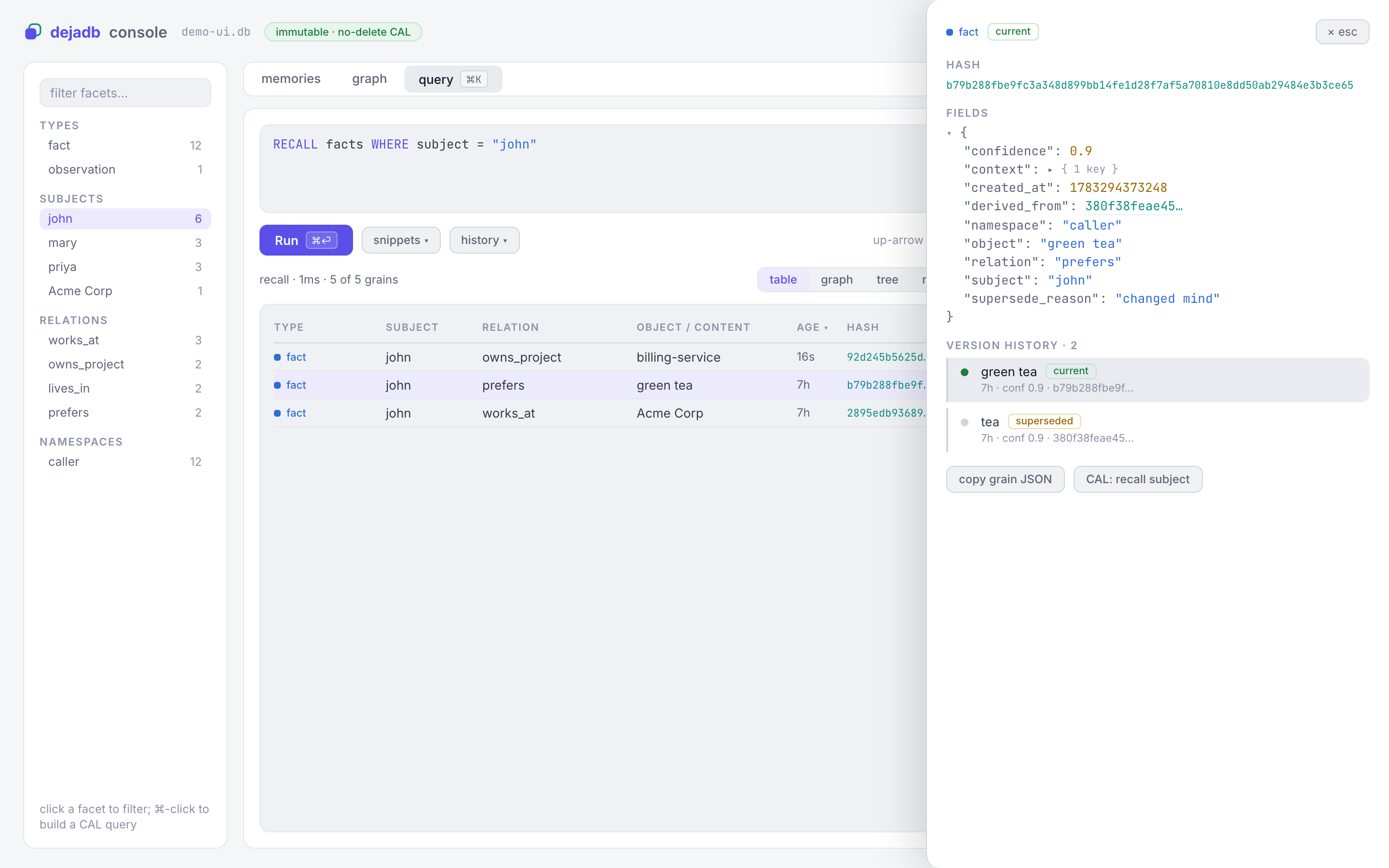
Task: Filter by lives_in relation
Action: coord(125,389)
